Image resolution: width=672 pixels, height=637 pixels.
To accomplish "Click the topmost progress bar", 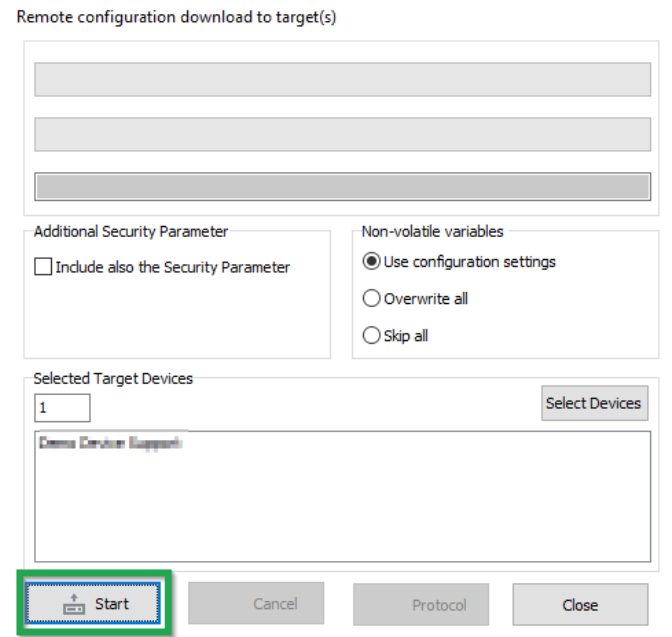I will point(343,79).
